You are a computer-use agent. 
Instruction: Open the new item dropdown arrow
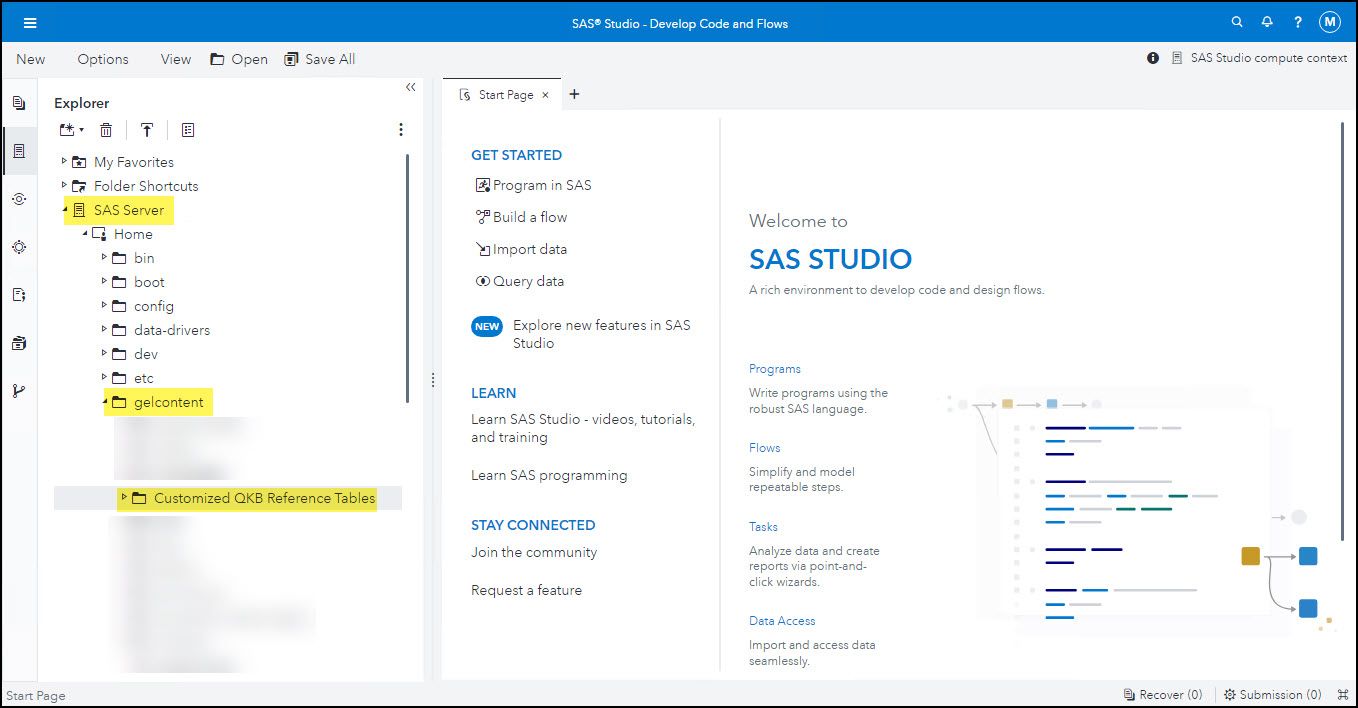coord(79,129)
